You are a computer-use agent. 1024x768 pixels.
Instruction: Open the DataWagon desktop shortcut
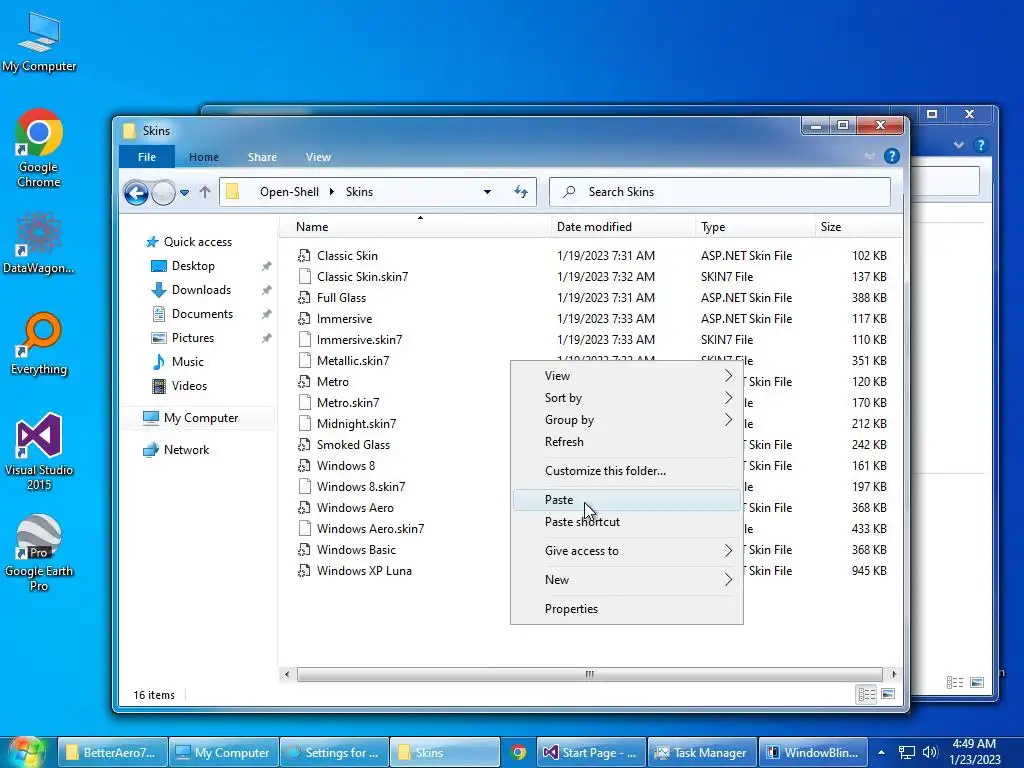click(x=39, y=243)
